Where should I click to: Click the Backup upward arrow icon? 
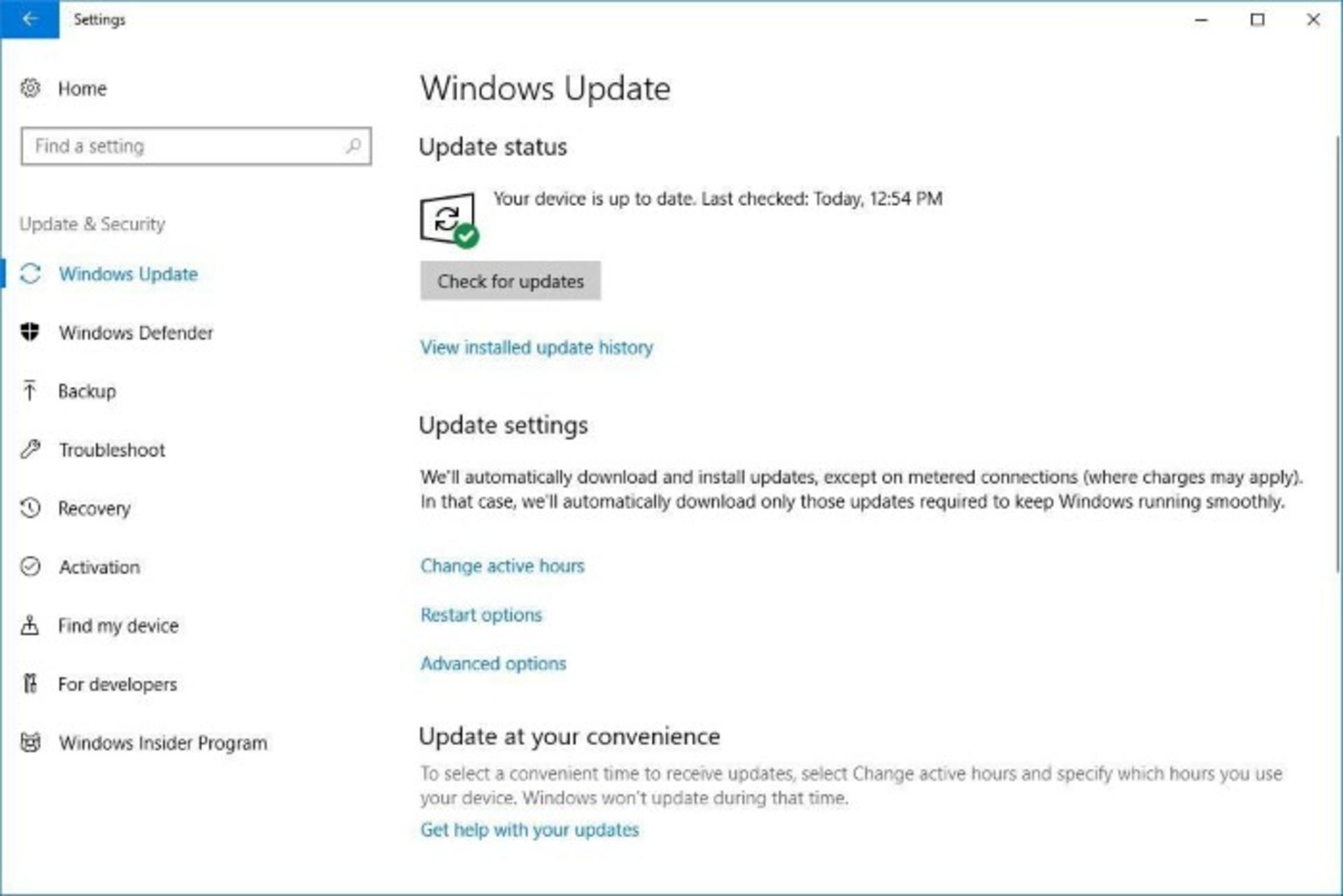[x=29, y=390]
